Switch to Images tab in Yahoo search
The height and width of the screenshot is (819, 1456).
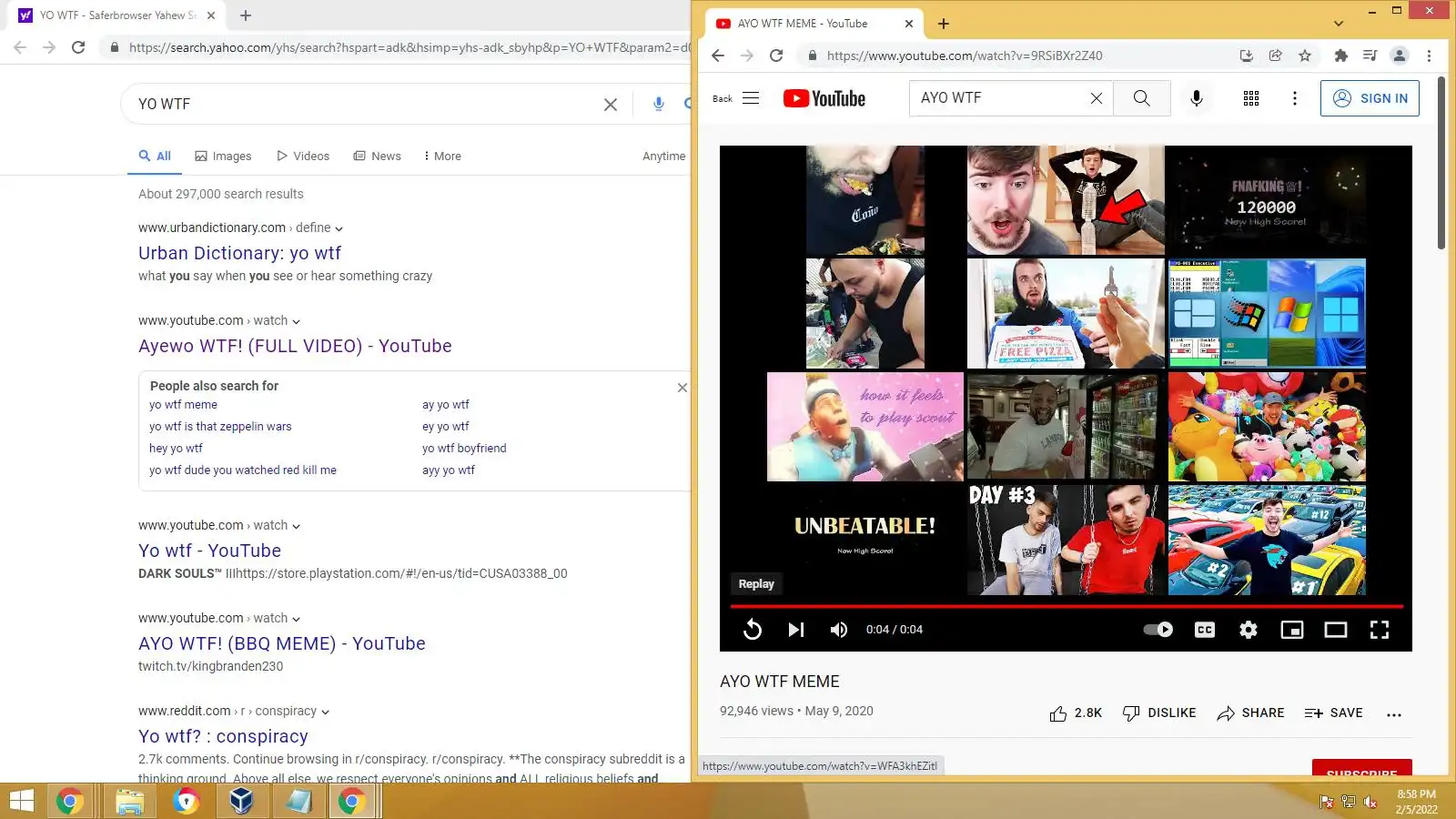point(223,157)
